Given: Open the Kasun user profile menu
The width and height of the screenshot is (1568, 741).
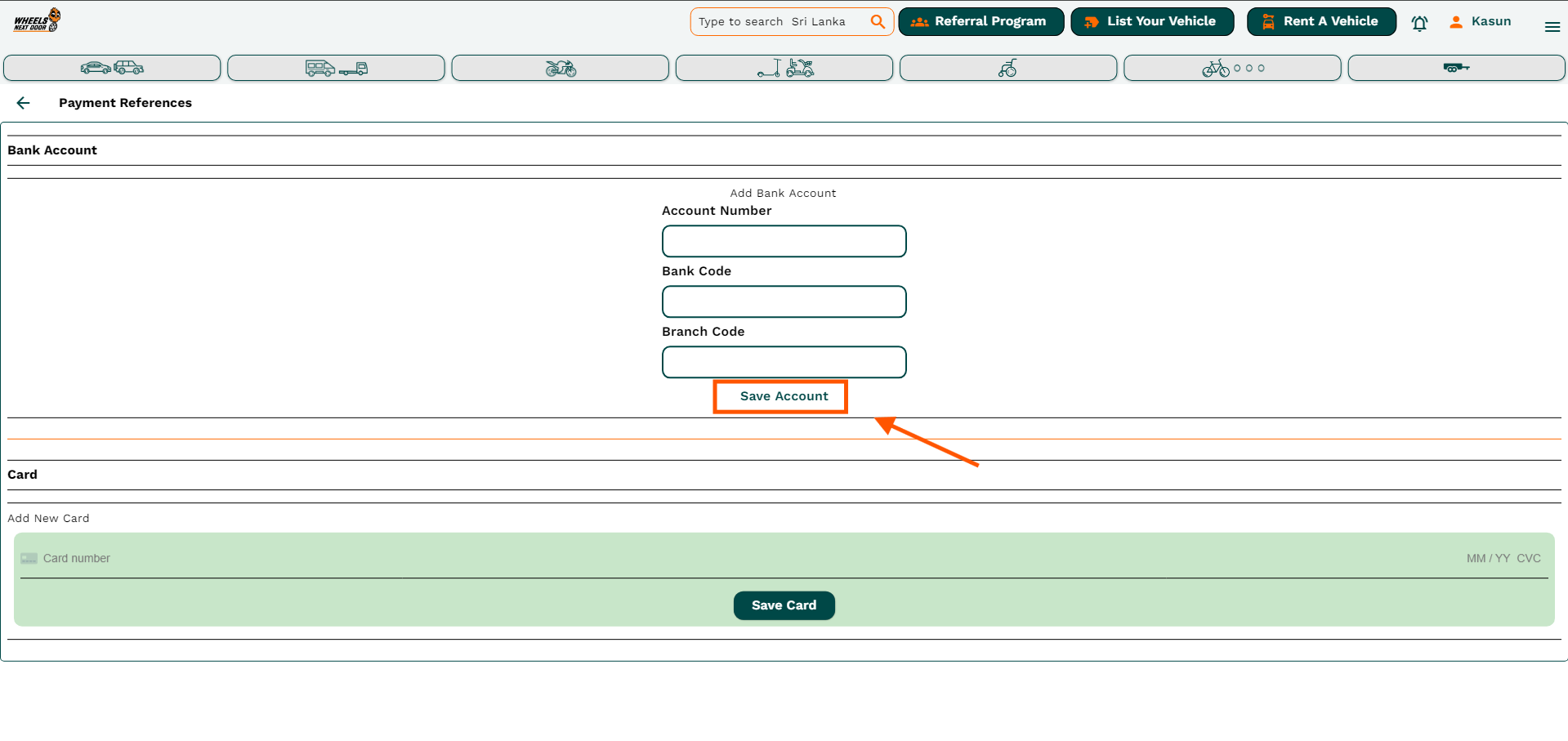Looking at the screenshot, I should point(1480,21).
